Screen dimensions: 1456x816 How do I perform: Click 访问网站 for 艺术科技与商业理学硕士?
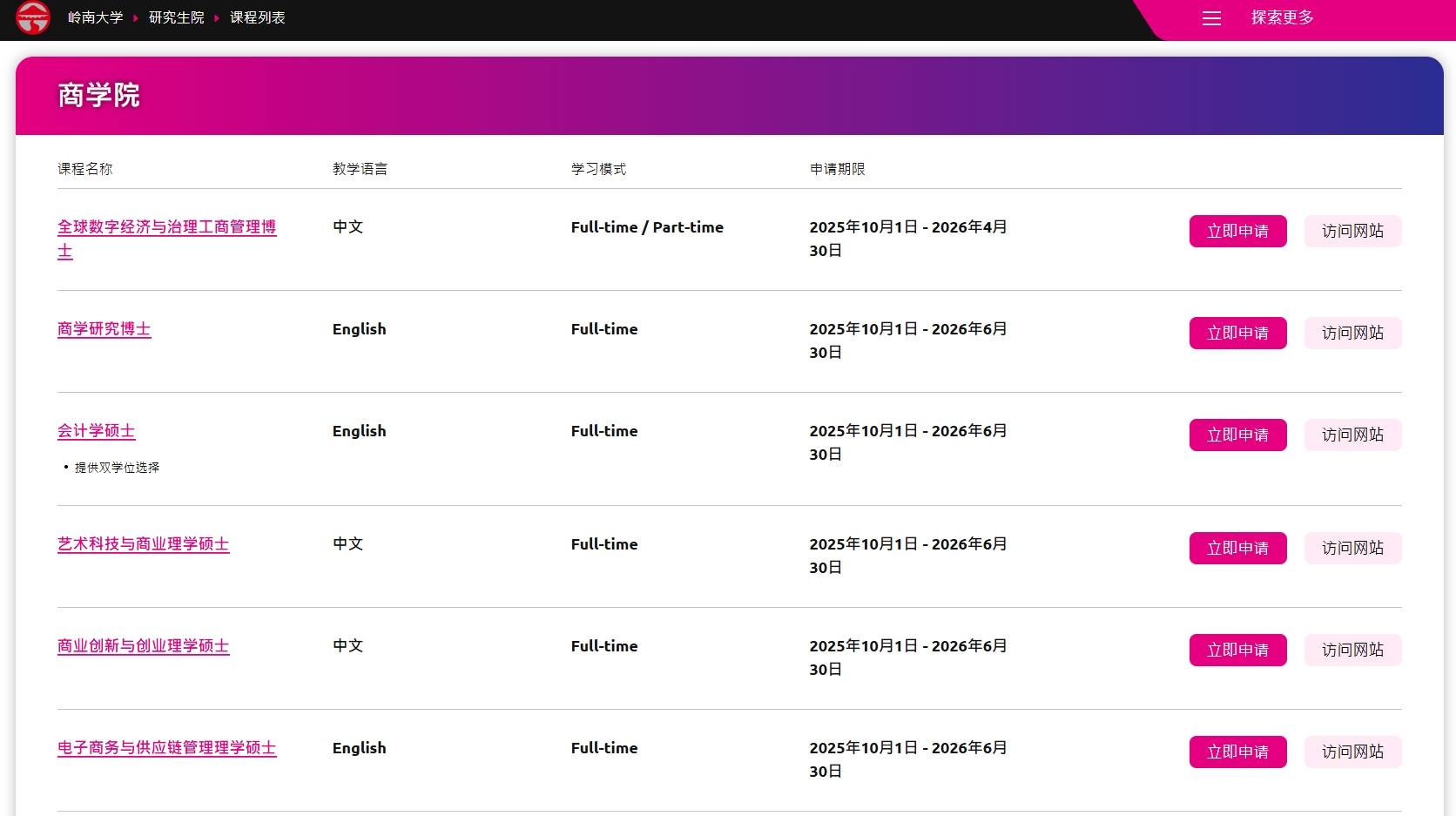pyautogui.click(x=1352, y=548)
